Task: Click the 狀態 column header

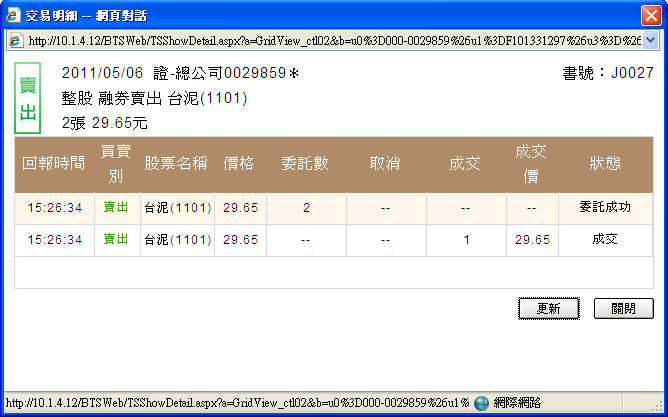Action: pyautogui.click(x=605, y=164)
